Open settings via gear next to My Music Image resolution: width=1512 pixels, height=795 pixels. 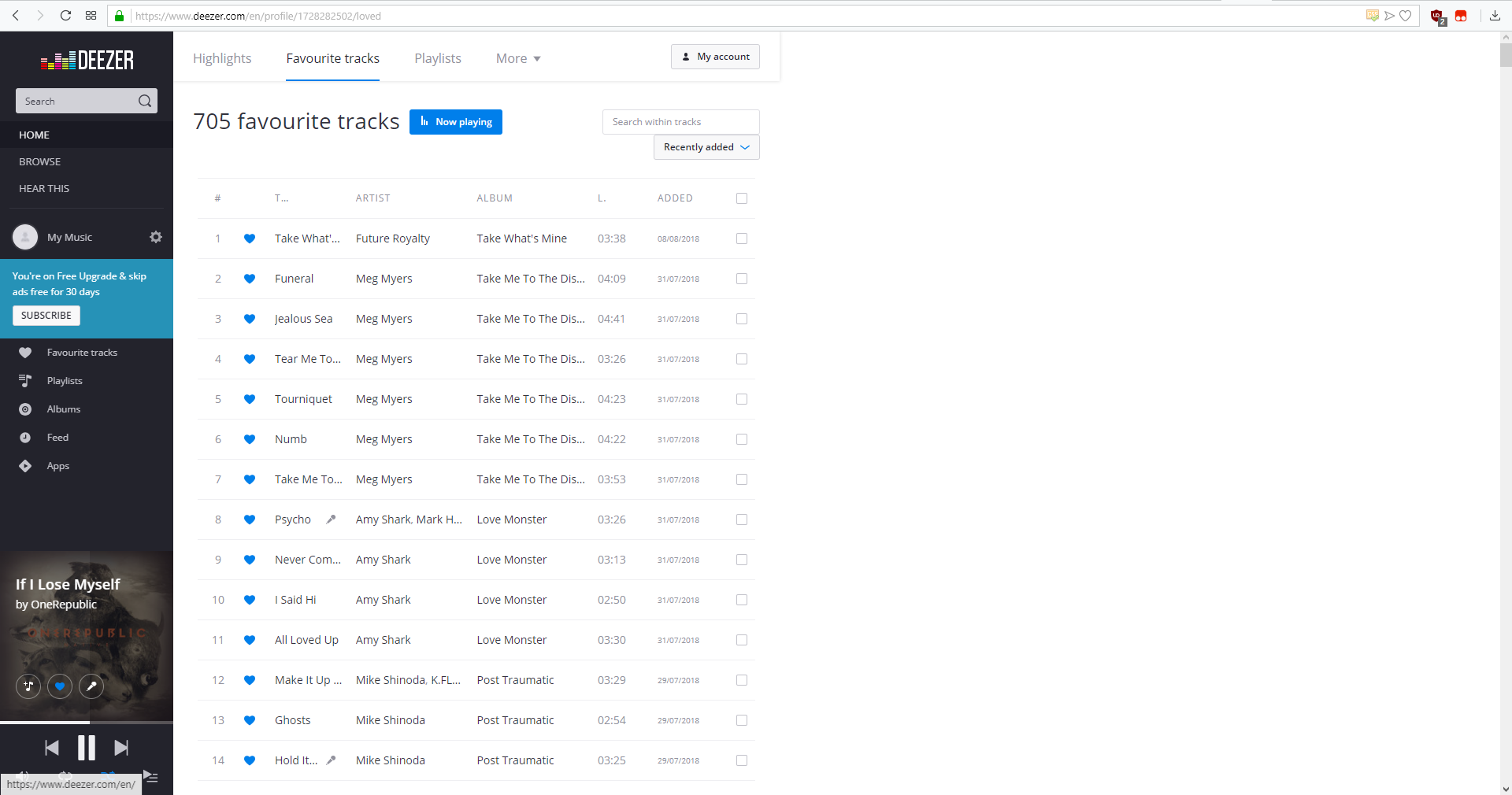(155, 237)
